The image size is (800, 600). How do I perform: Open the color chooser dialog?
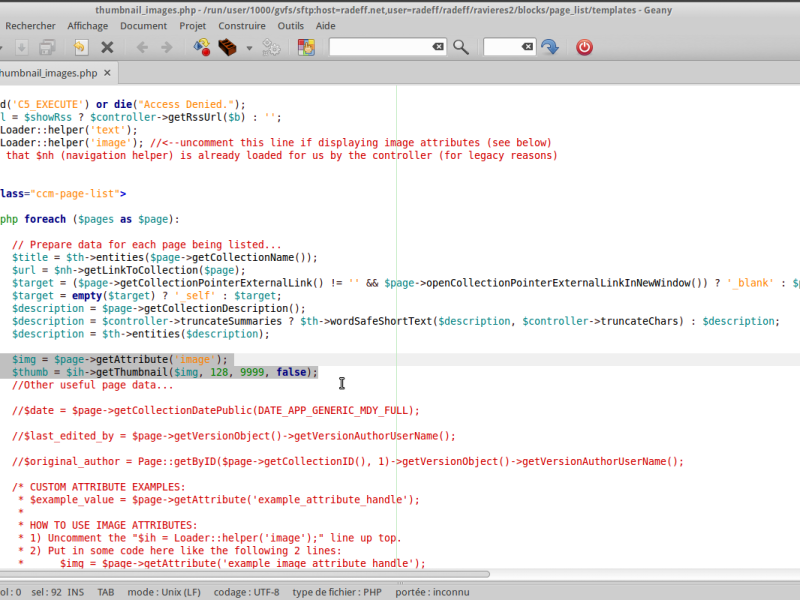(x=306, y=47)
